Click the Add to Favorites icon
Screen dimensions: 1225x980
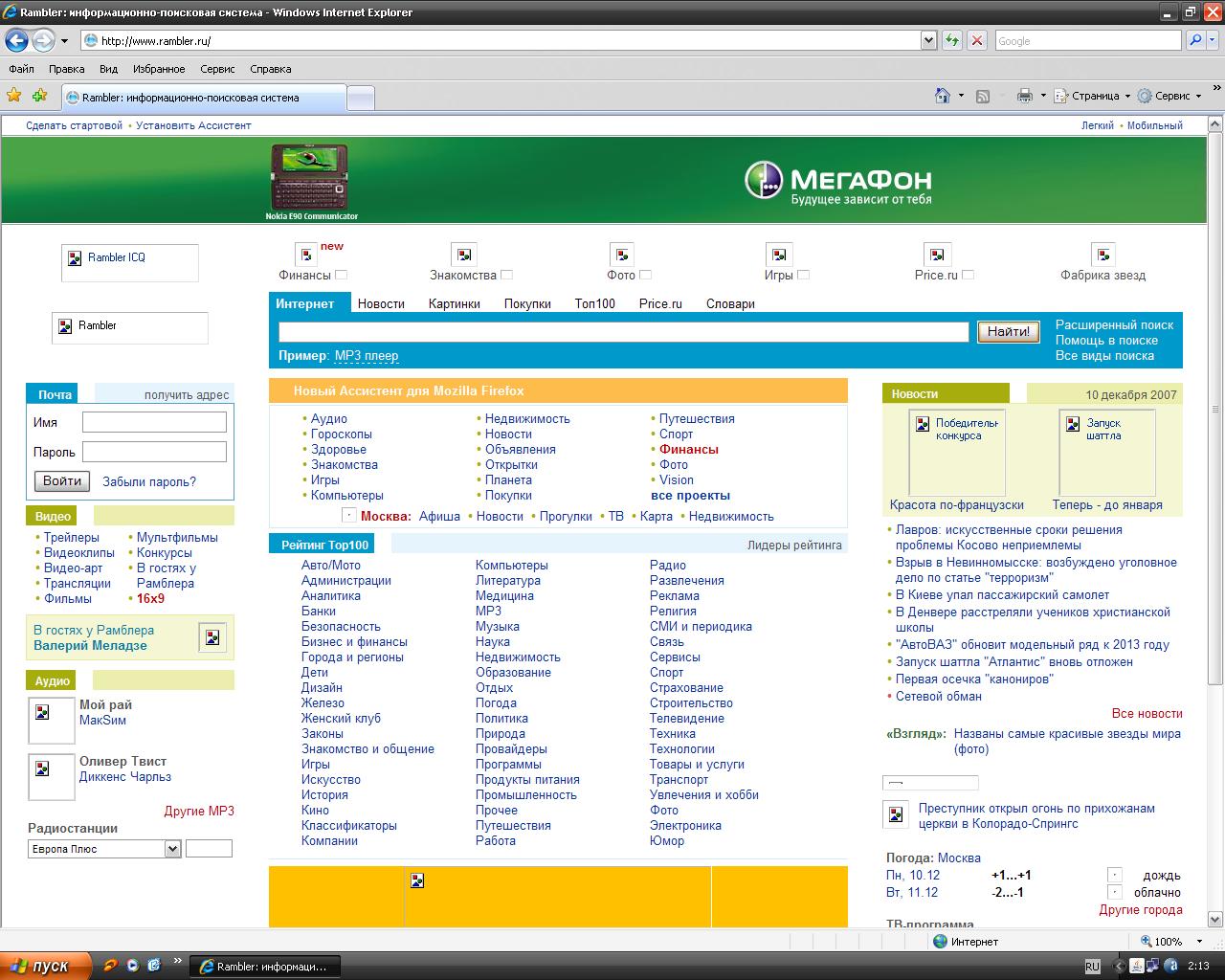click(x=39, y=96)
